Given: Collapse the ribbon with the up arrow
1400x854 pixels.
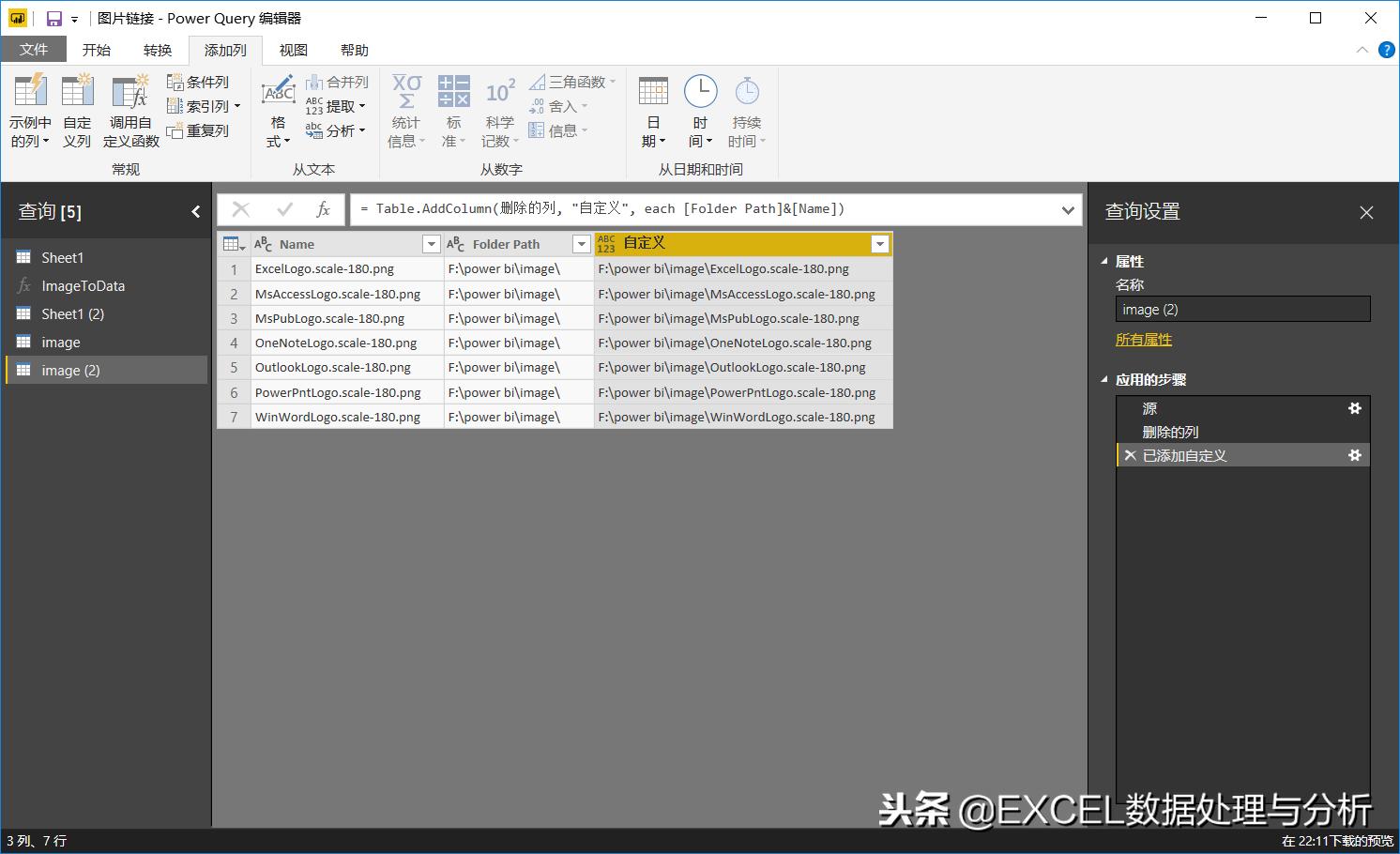Looking at the screenshot, I should tap(1362, 52).
